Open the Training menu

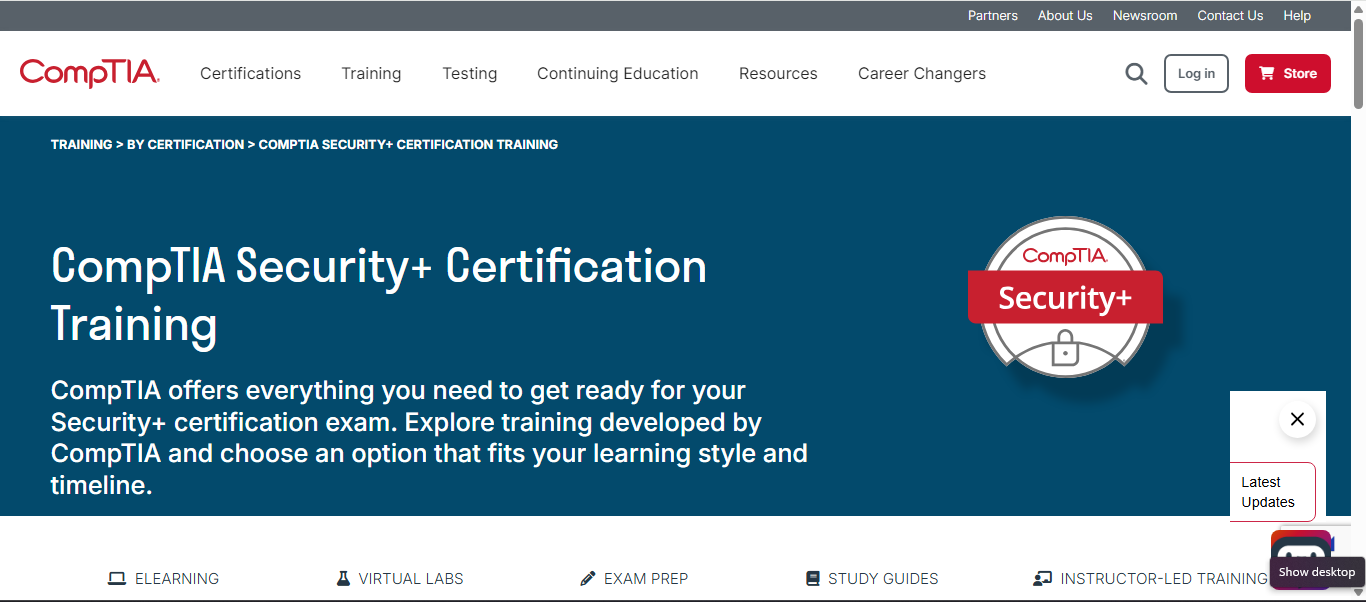pos(371,74)
